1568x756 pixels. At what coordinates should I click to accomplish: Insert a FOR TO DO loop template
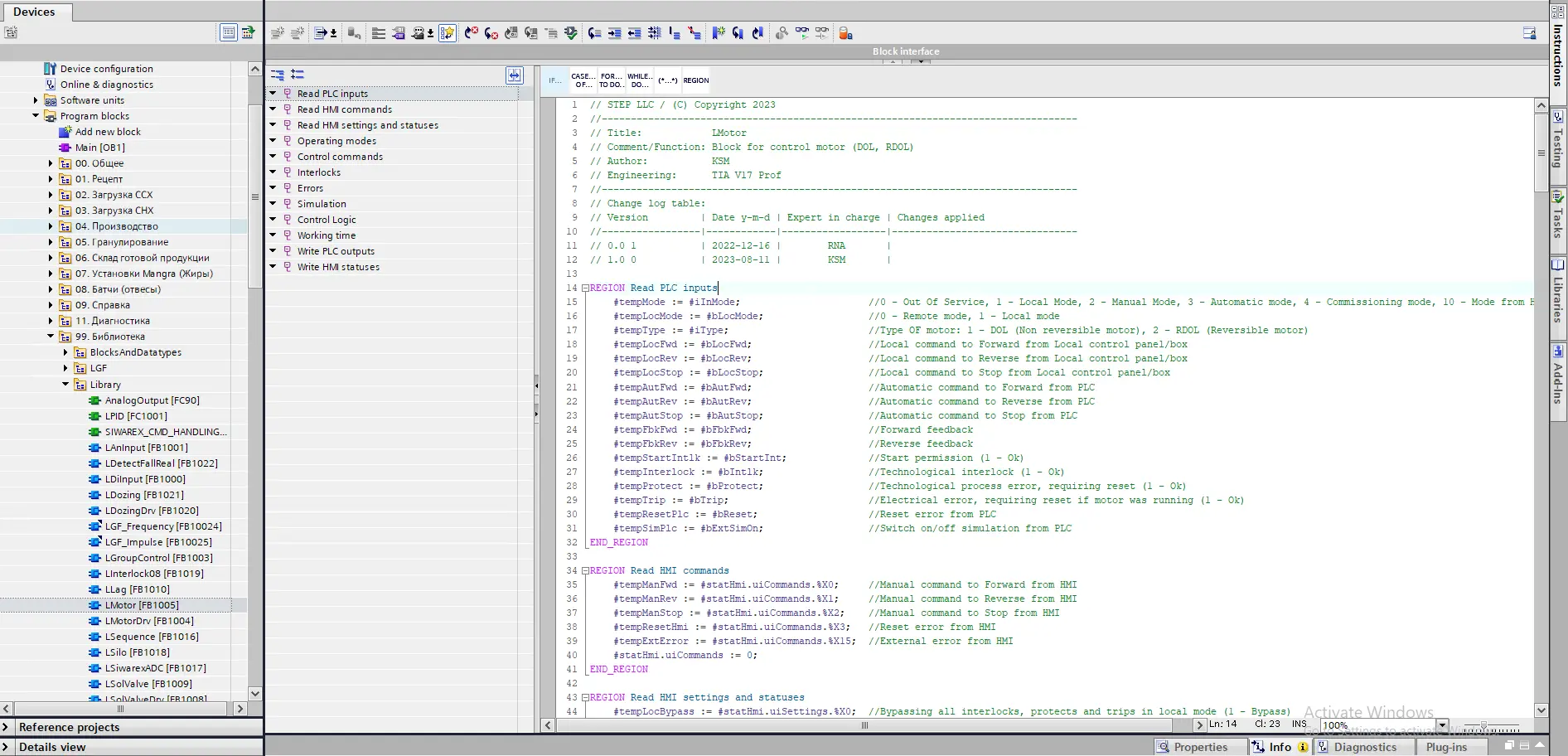coord(612,80)
